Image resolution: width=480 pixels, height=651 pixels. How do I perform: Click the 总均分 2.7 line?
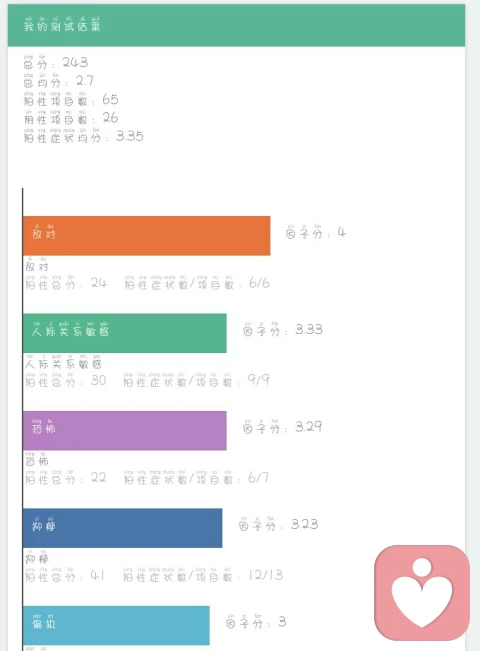pos(59,80)
